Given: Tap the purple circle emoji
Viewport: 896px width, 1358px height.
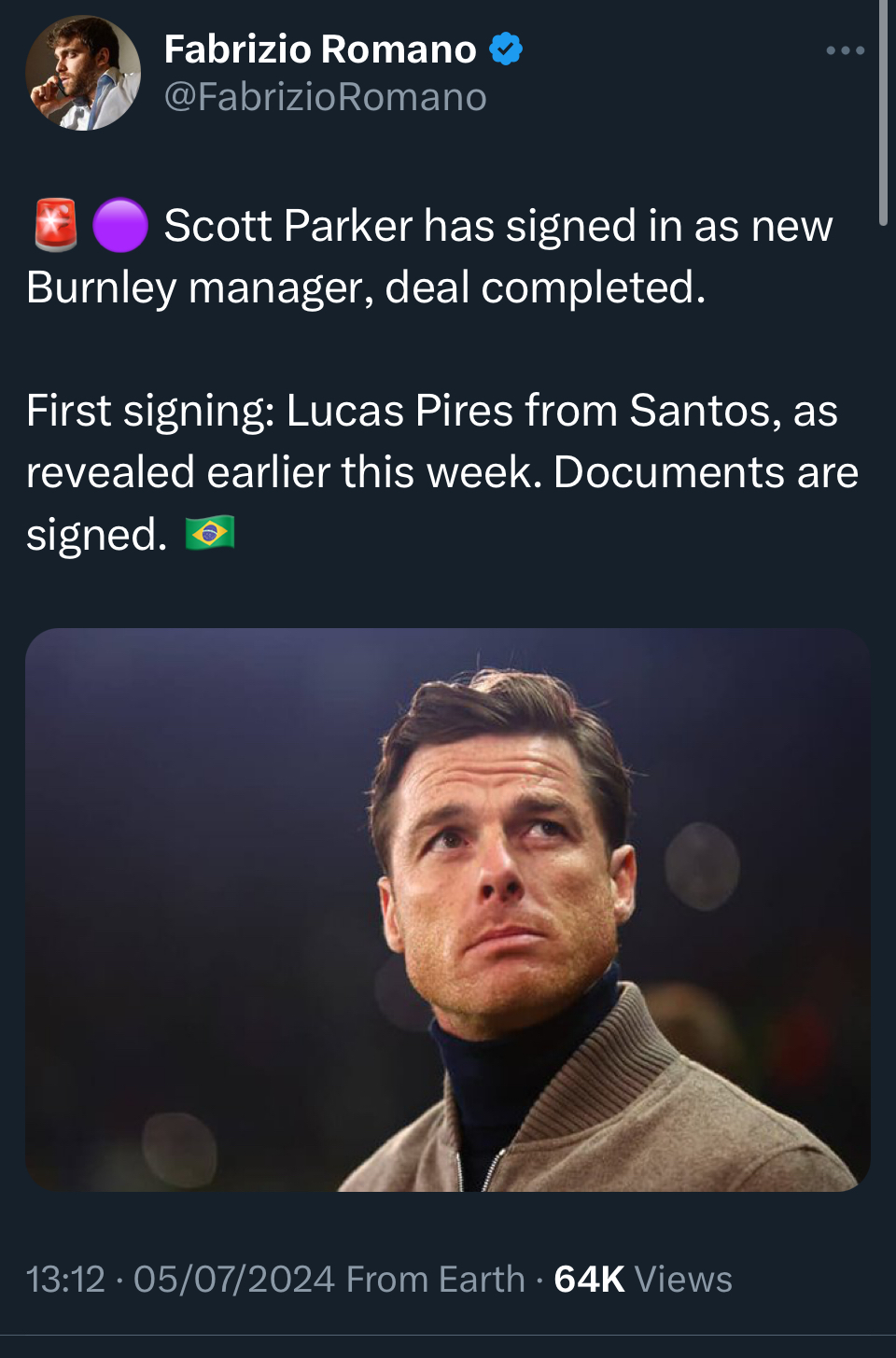Looking at the screenshot, I should coord(120,225).
